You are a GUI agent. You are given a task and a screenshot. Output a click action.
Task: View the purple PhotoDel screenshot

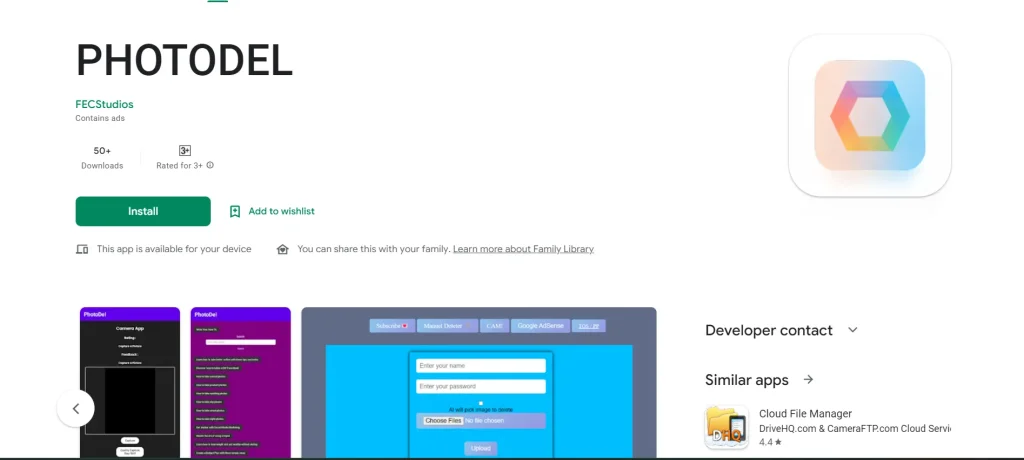[241, 380]
